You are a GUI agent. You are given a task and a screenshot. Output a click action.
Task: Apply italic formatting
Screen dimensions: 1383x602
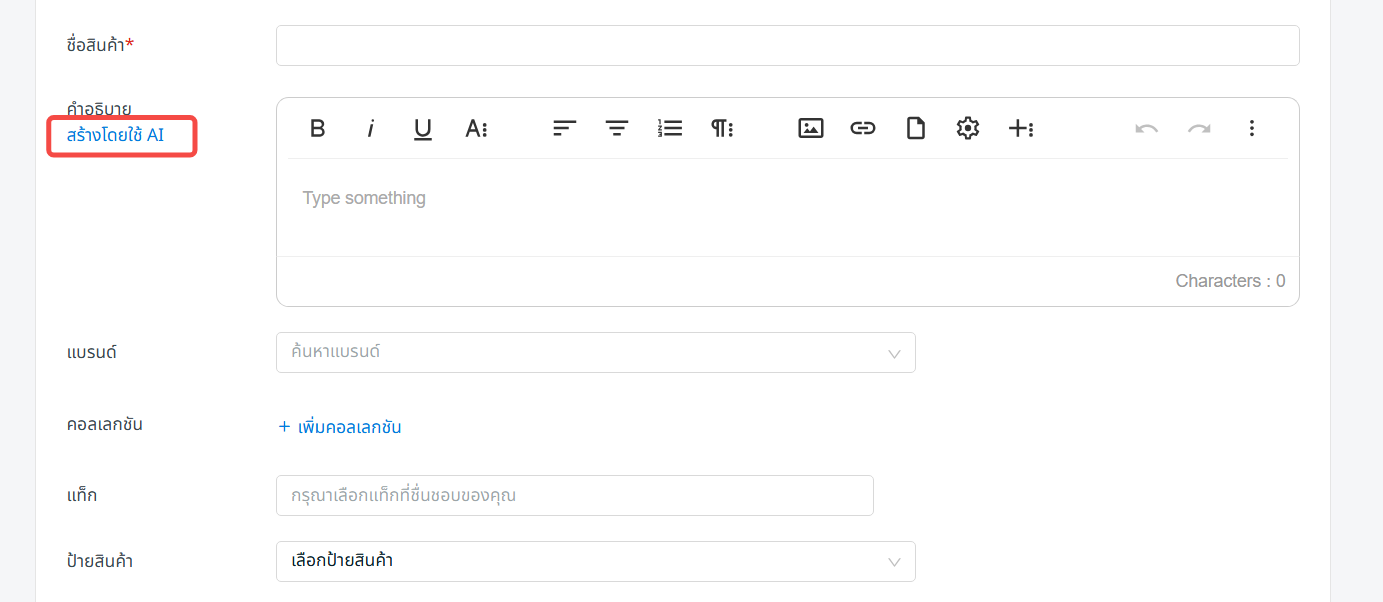[x=370, y=128]
